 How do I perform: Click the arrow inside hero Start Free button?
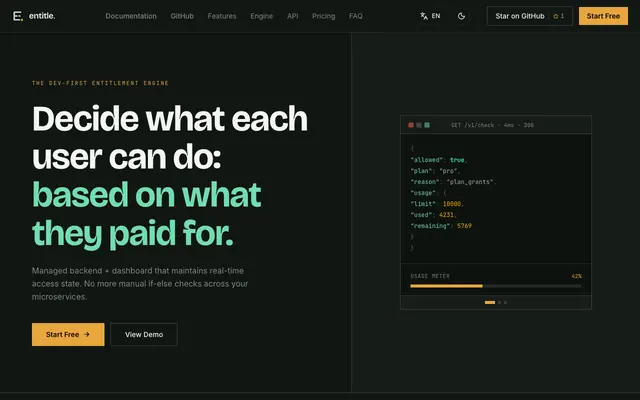pos(87,334)
